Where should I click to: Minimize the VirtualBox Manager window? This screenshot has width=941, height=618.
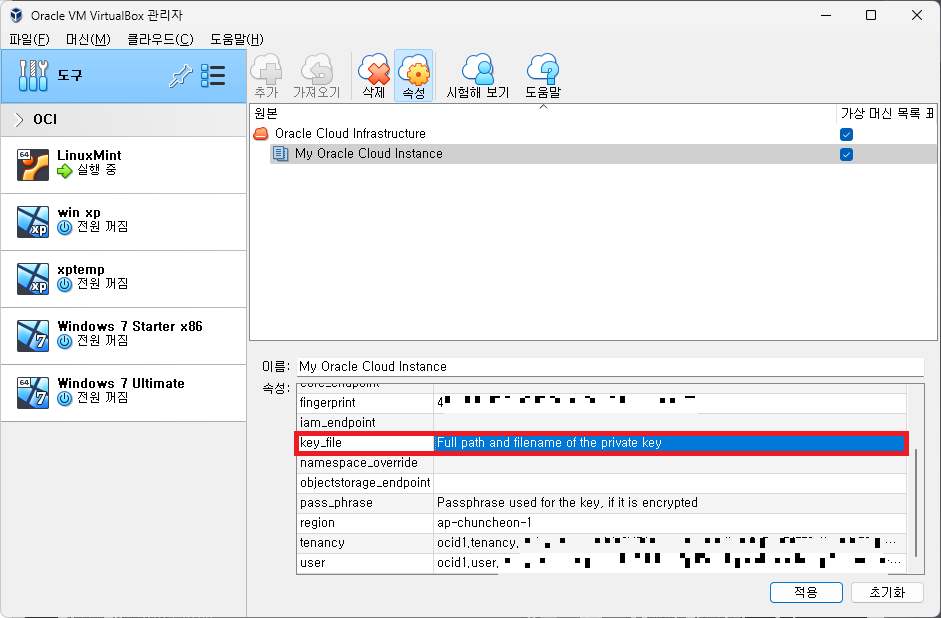826,15
